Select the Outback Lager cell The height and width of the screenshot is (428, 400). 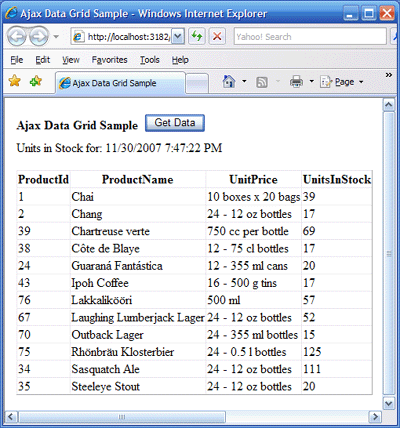click(x=137, y=335)
